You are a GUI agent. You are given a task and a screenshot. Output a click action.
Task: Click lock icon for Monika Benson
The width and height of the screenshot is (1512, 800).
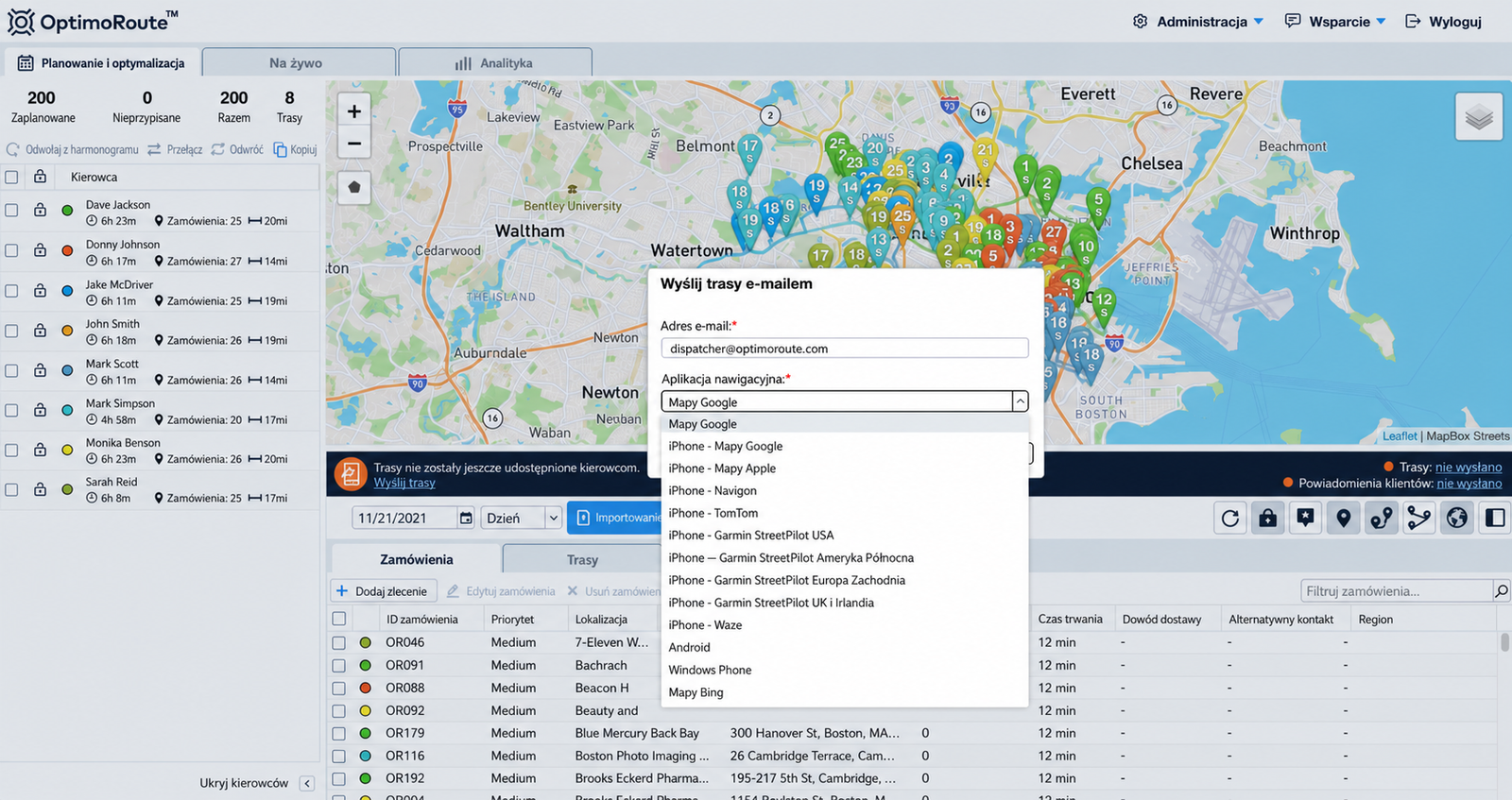click(x=41, y=450)
